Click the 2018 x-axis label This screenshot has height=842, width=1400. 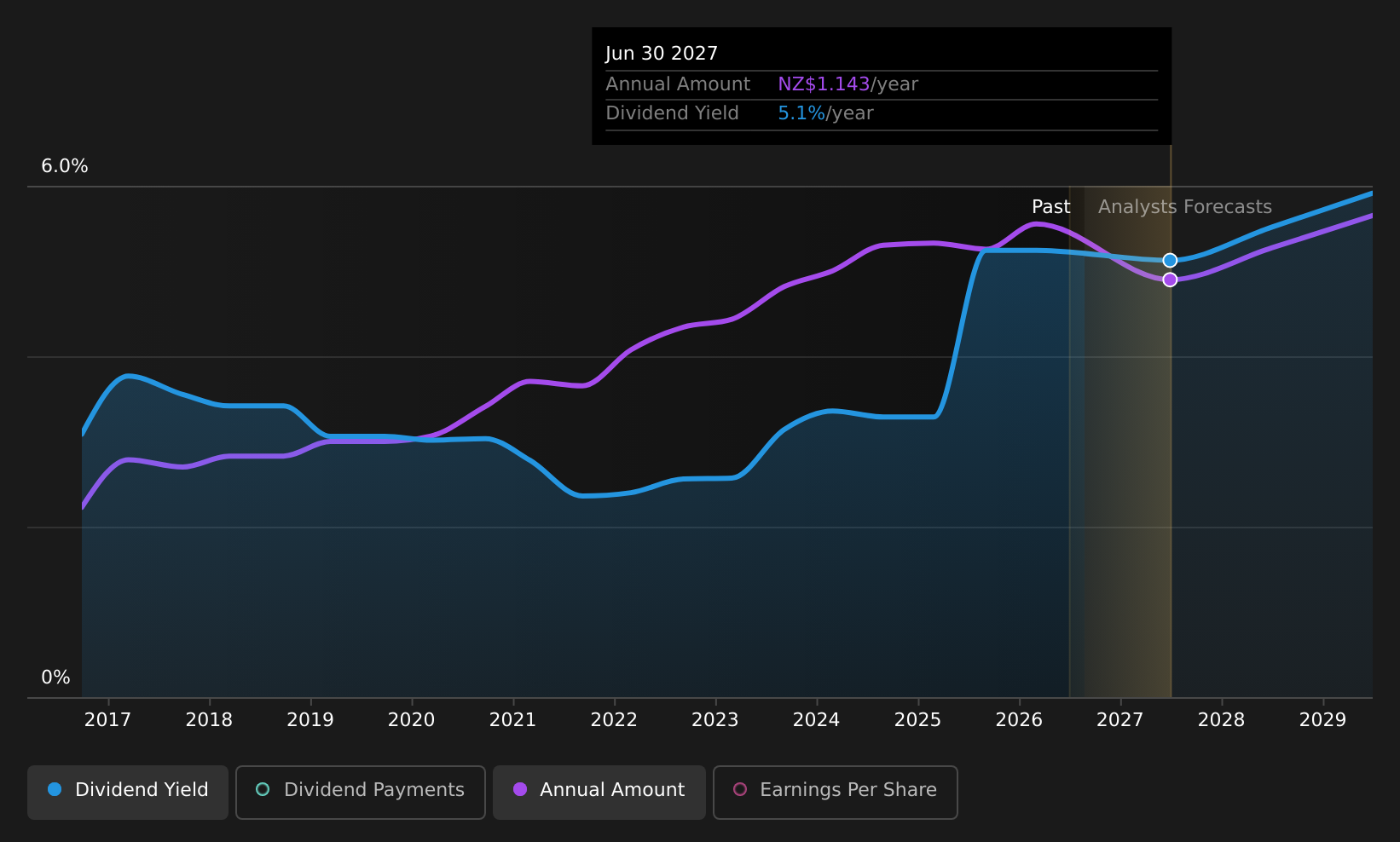pyautogui.click(x=209, y=720)
